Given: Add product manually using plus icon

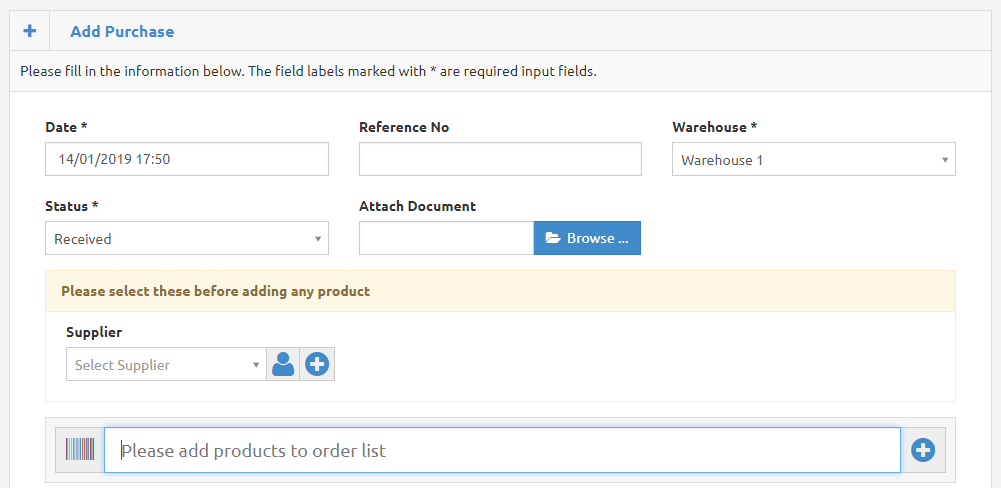Looking at the screenshot, I should pyautogui.click(x=922, y=451).
